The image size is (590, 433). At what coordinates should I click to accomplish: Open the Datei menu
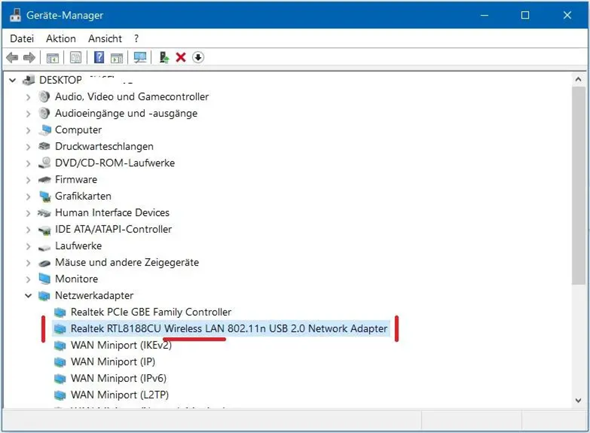point(22,38)
